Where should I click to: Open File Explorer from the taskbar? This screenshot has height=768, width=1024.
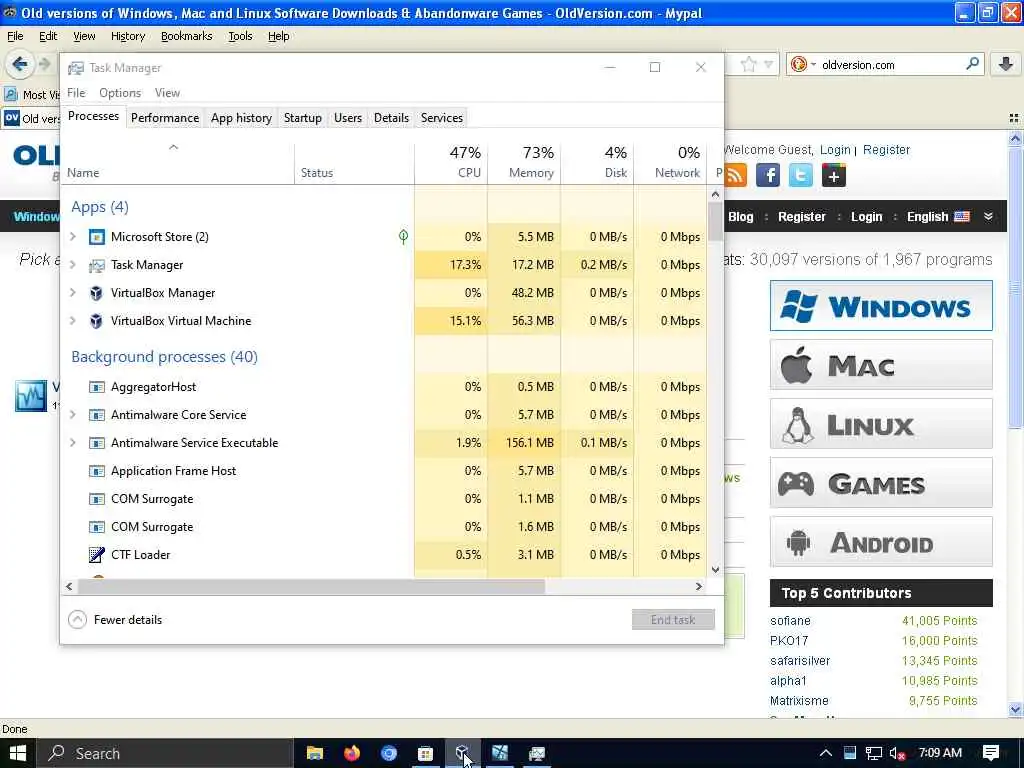315,753
